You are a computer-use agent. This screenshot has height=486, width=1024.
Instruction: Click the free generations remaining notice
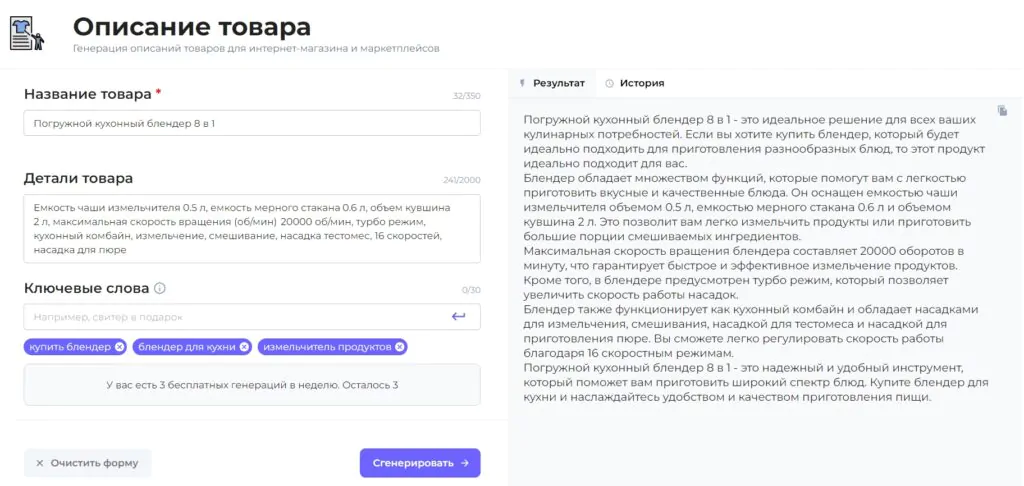252,385
